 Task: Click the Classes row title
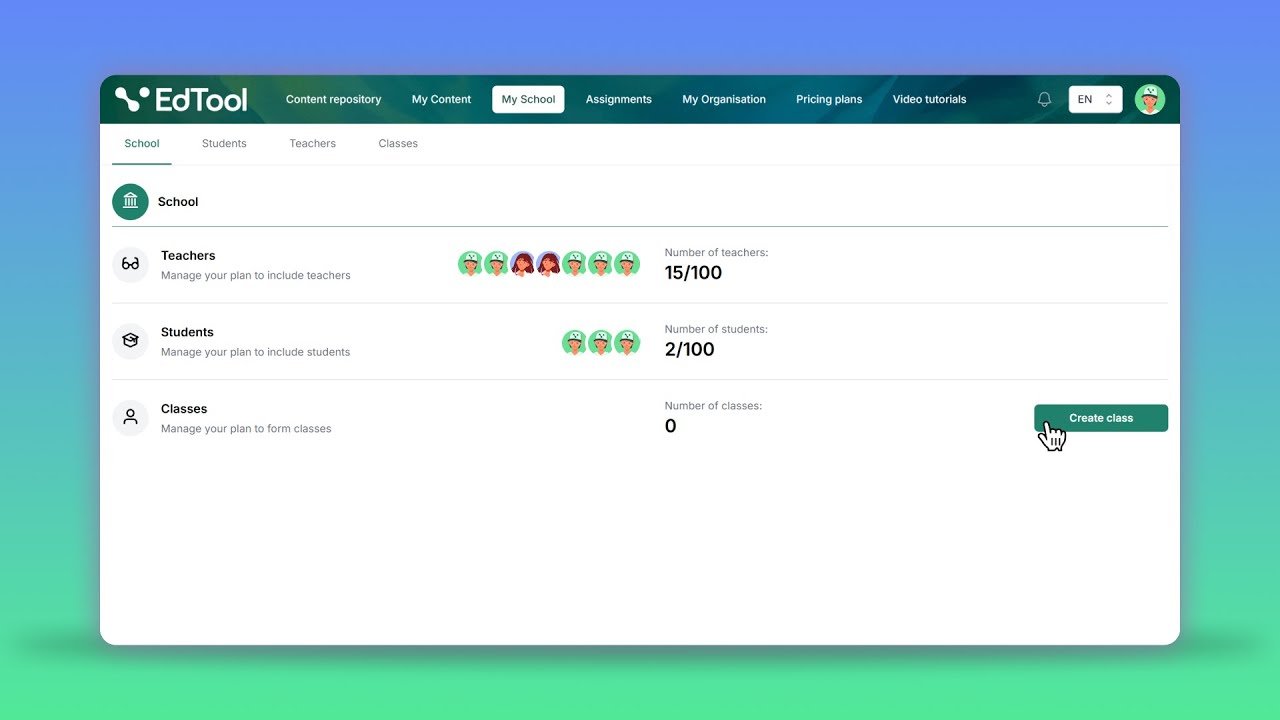(184, 409)
